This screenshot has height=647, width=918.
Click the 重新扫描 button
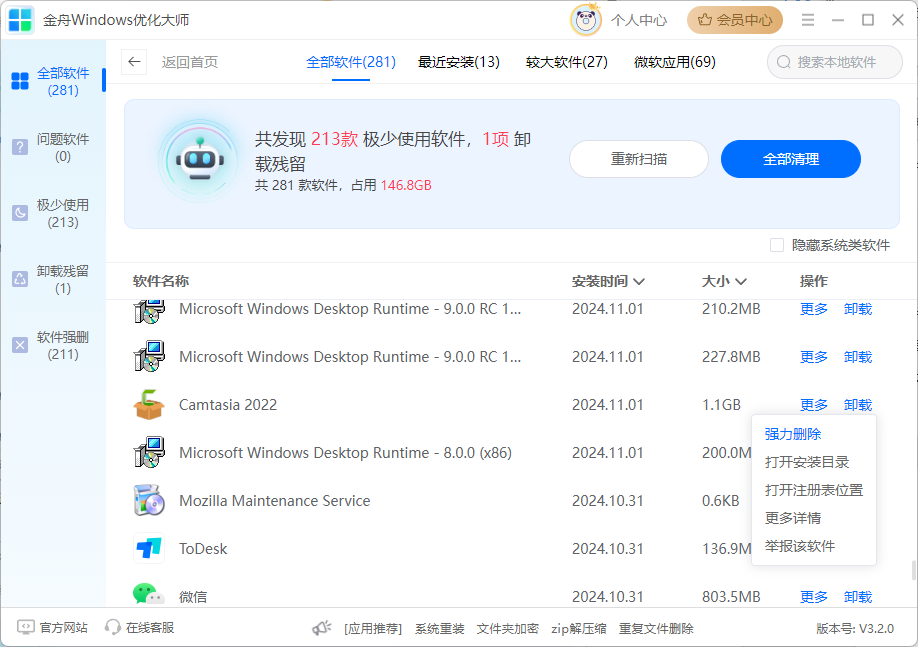pos(639,159)
